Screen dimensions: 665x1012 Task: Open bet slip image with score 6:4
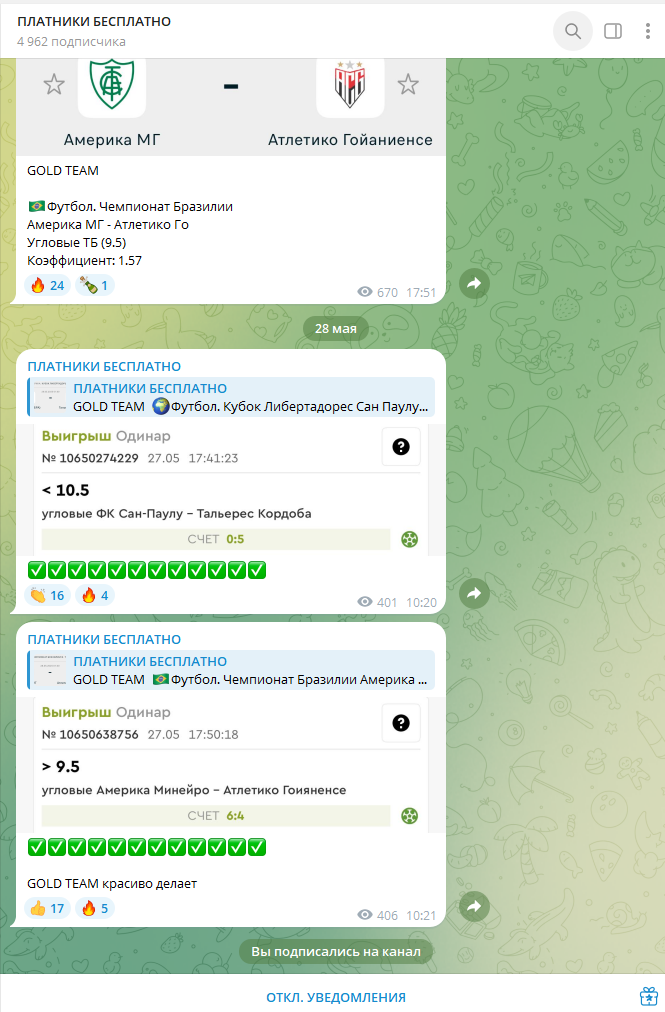tap(231, 765)
